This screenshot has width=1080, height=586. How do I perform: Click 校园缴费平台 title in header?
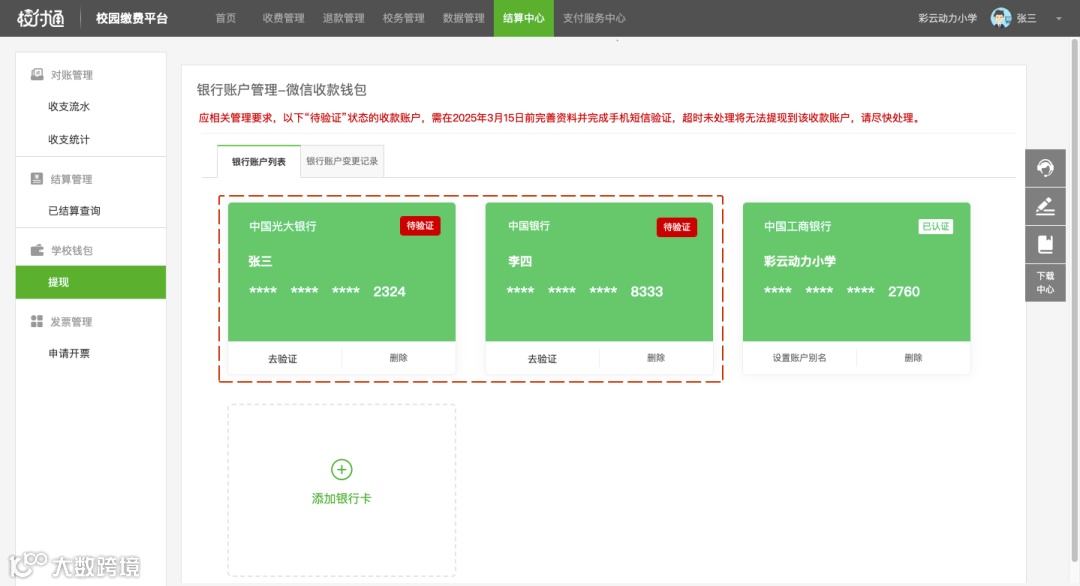tap(132, 19)
